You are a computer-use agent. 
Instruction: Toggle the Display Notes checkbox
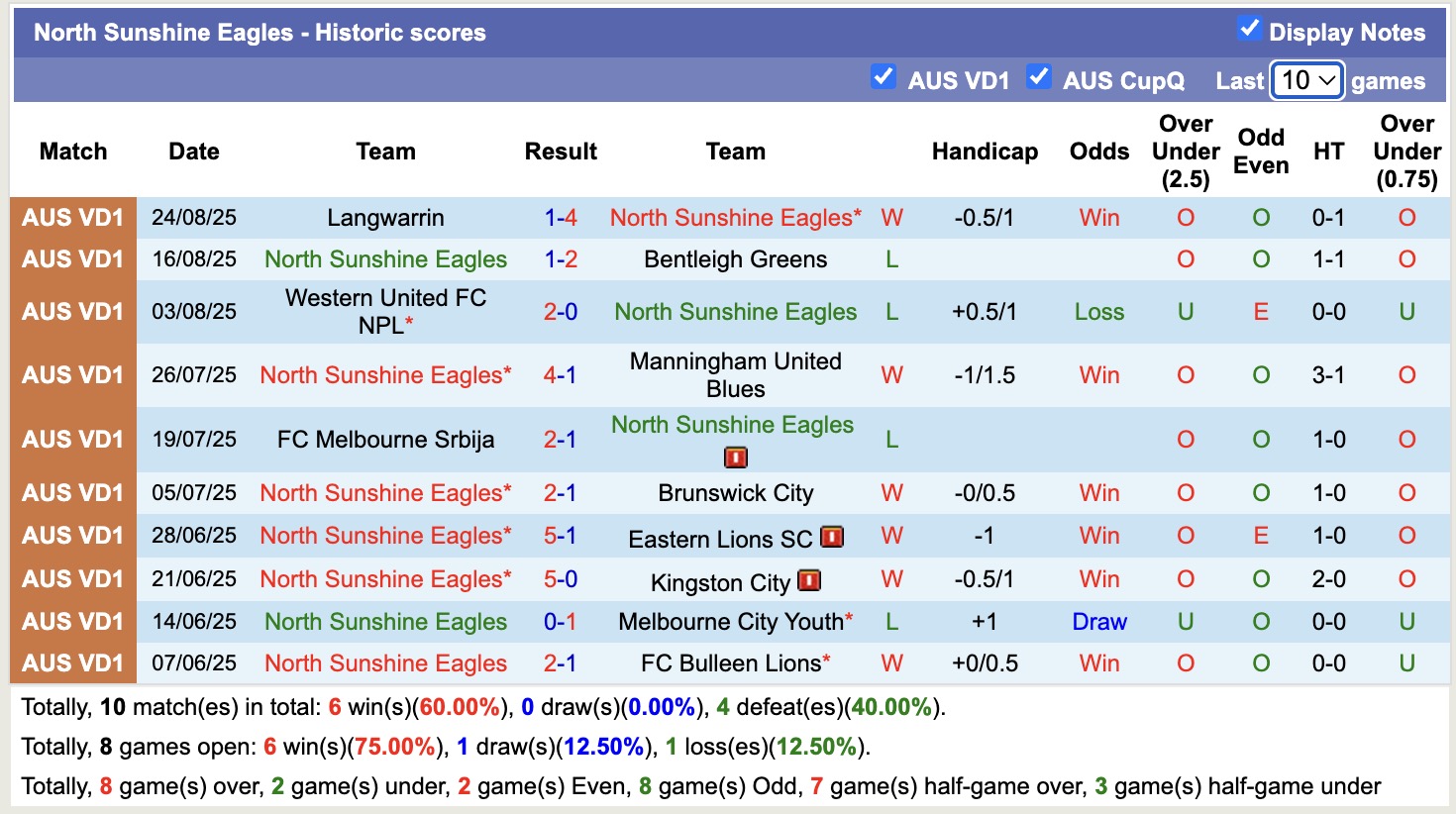click(x=1249, y=30)
